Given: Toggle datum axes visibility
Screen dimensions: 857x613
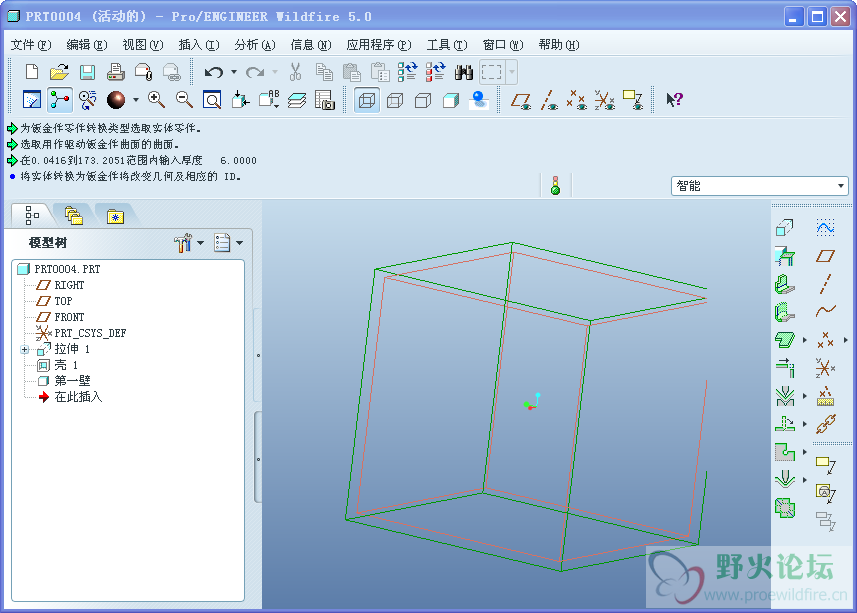Looking at the screenshot, I should (549, 101).
